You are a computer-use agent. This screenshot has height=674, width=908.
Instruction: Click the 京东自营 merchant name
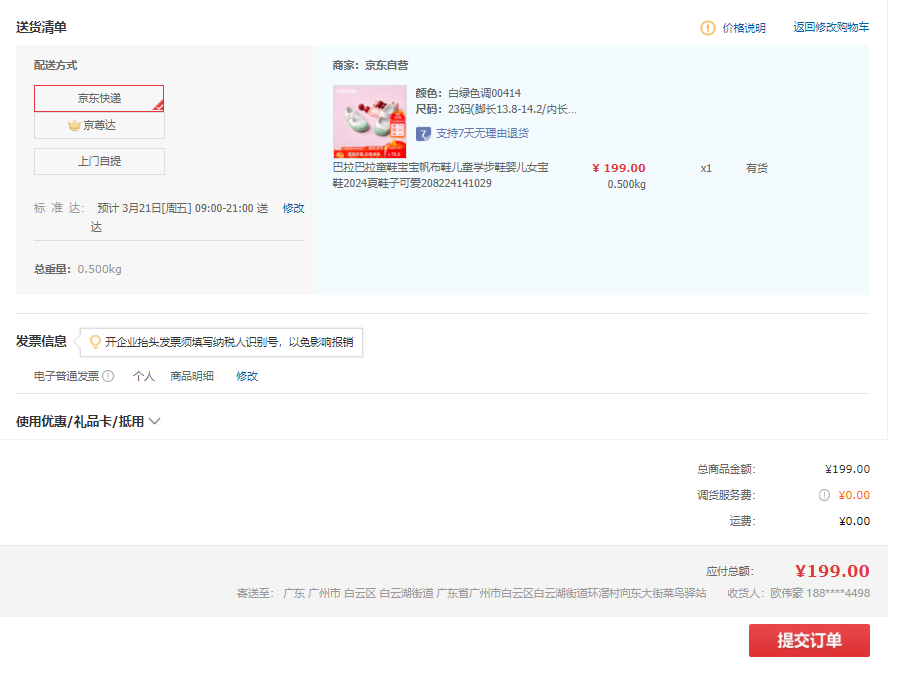coord(386,65)
